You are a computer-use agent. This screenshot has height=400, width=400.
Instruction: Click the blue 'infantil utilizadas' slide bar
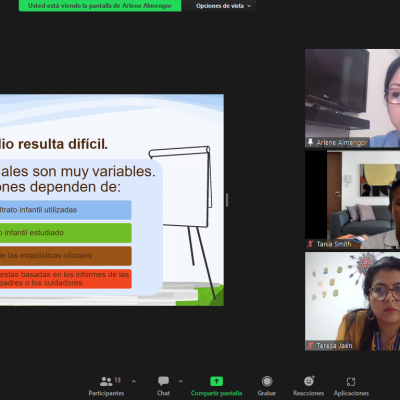click(x=66, y=210)
